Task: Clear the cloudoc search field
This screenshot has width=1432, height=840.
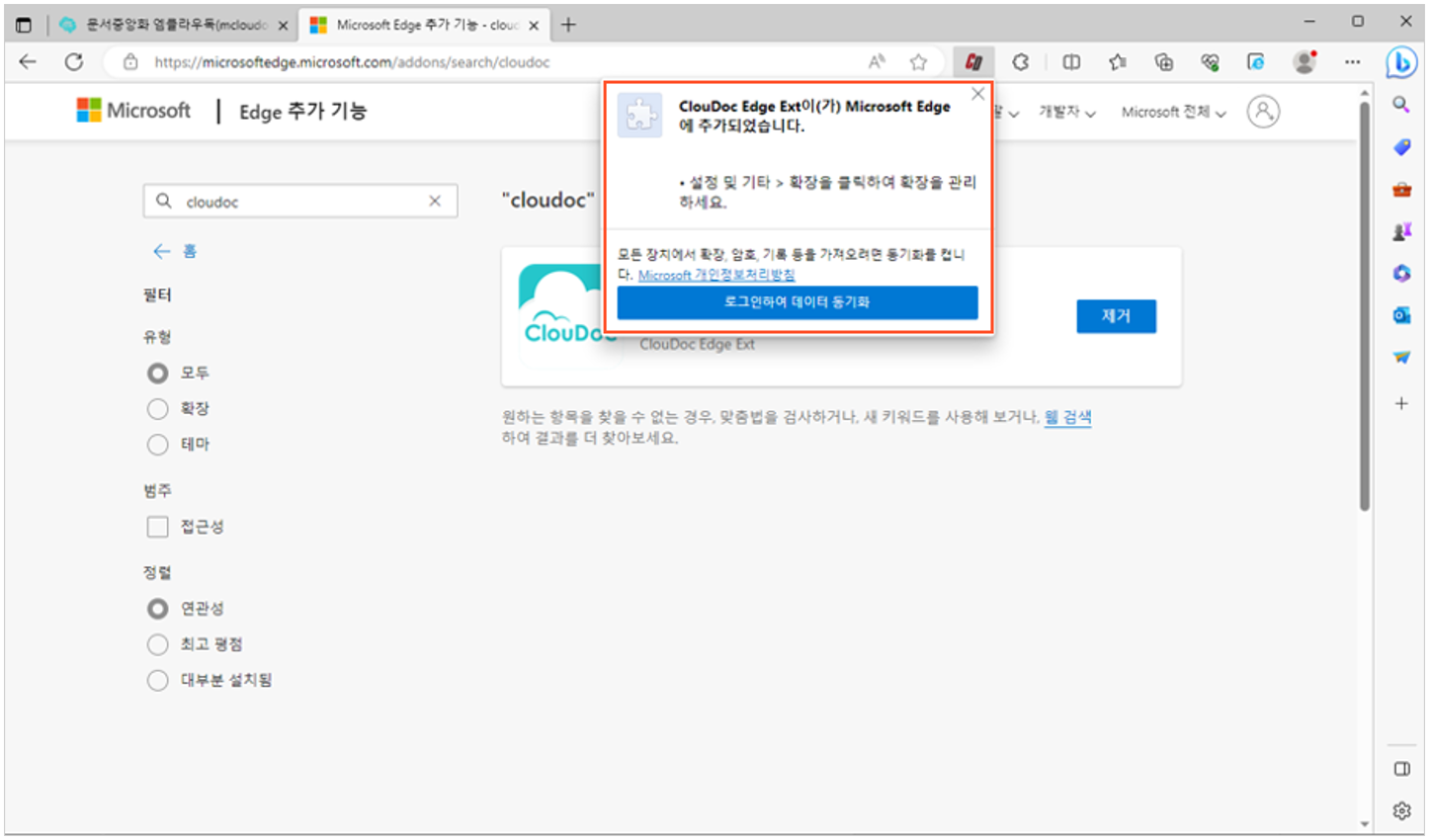Action: click(x=435, y=201)
